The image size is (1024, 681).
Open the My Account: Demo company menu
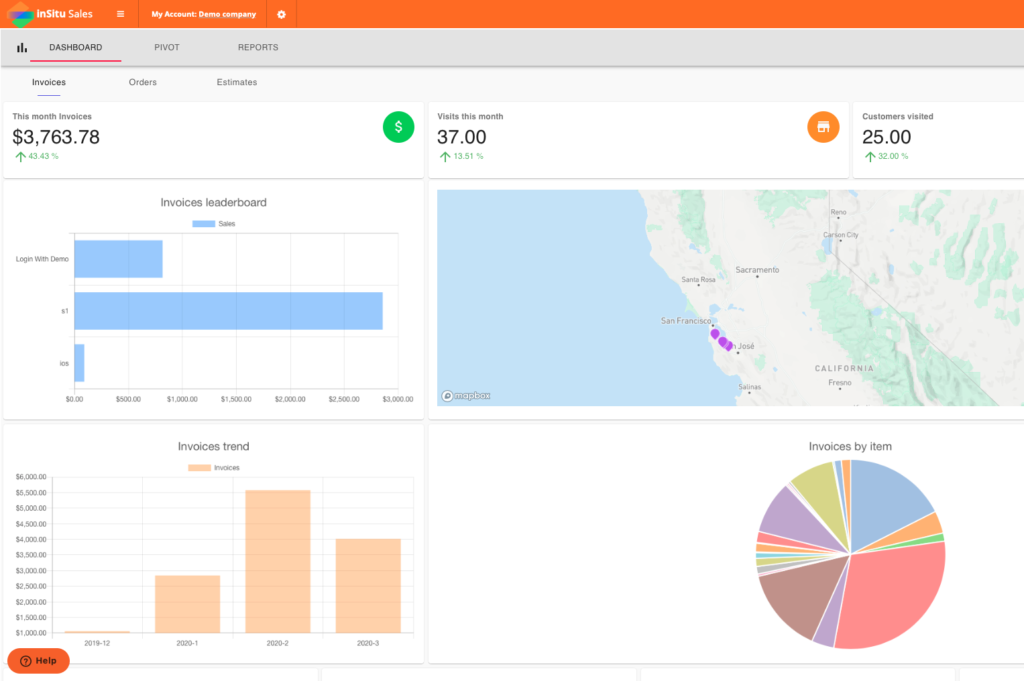pyautogui.click(x=203, y=14)
